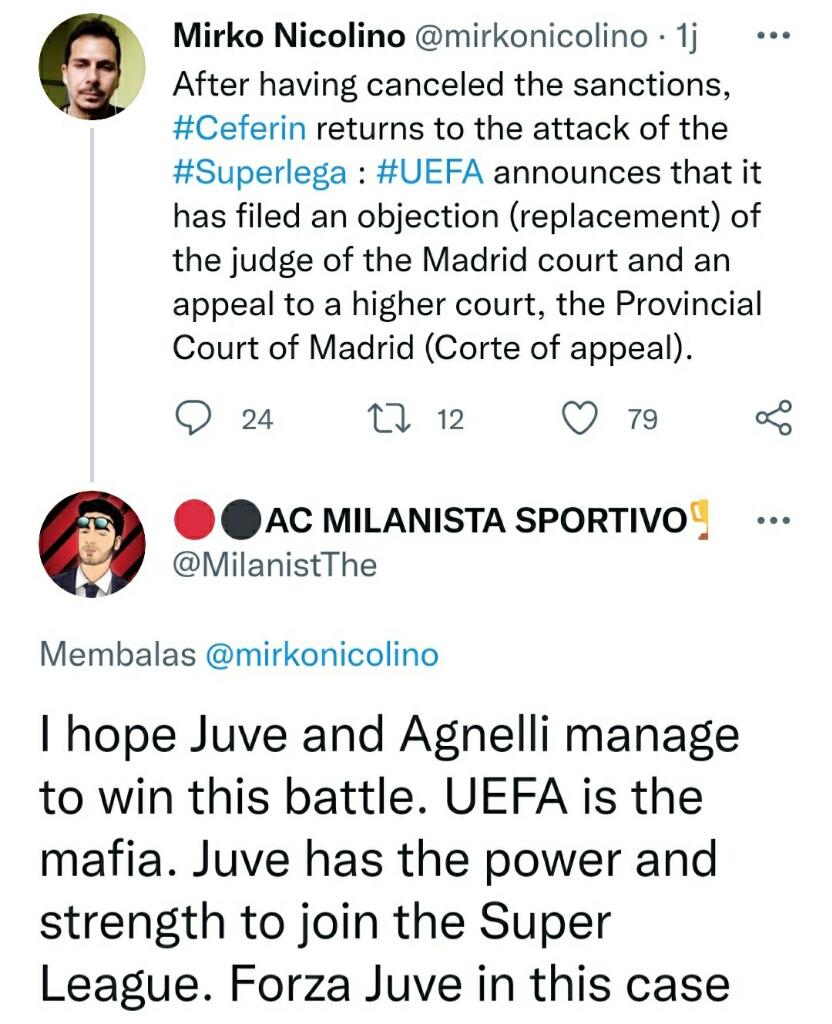832x1024 pixels.
Task: Click the reply count 24
Action: (x=257, y=420)
